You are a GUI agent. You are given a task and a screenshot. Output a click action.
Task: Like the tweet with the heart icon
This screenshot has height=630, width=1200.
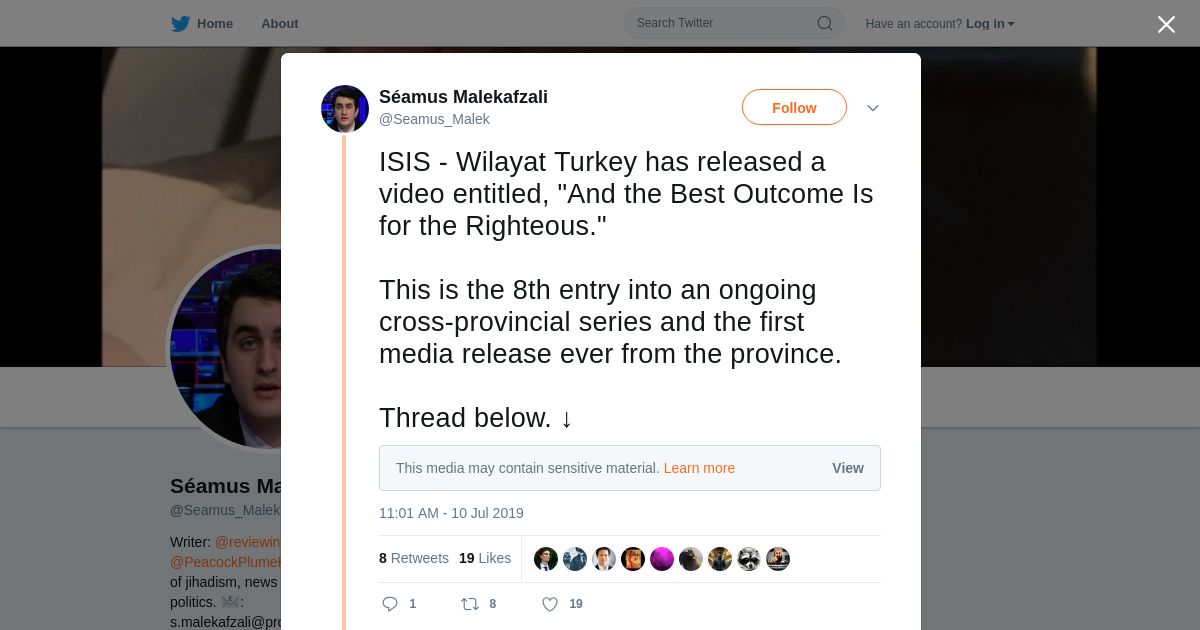click(549, 604)
